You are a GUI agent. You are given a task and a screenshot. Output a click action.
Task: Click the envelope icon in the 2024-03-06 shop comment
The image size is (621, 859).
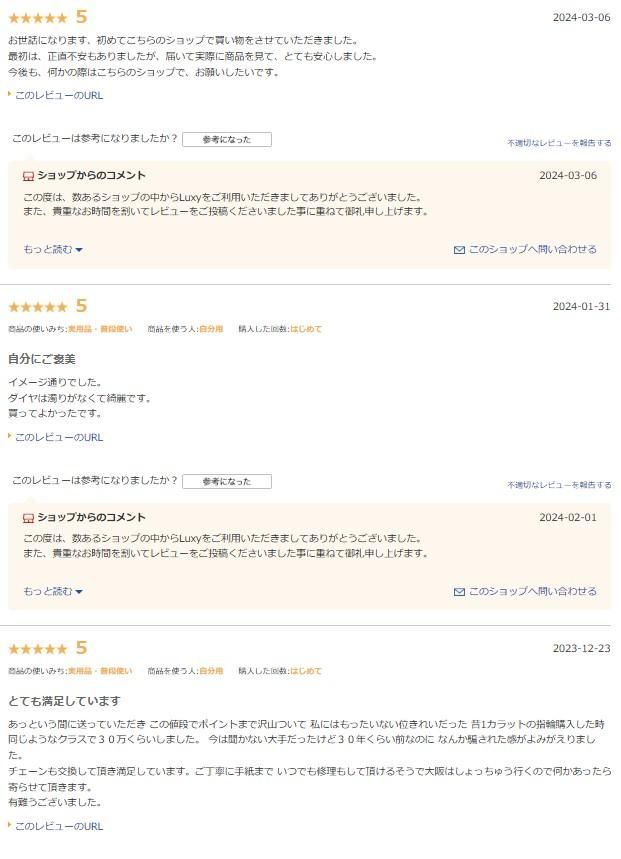pyautogui.click(x=459, y=250)
